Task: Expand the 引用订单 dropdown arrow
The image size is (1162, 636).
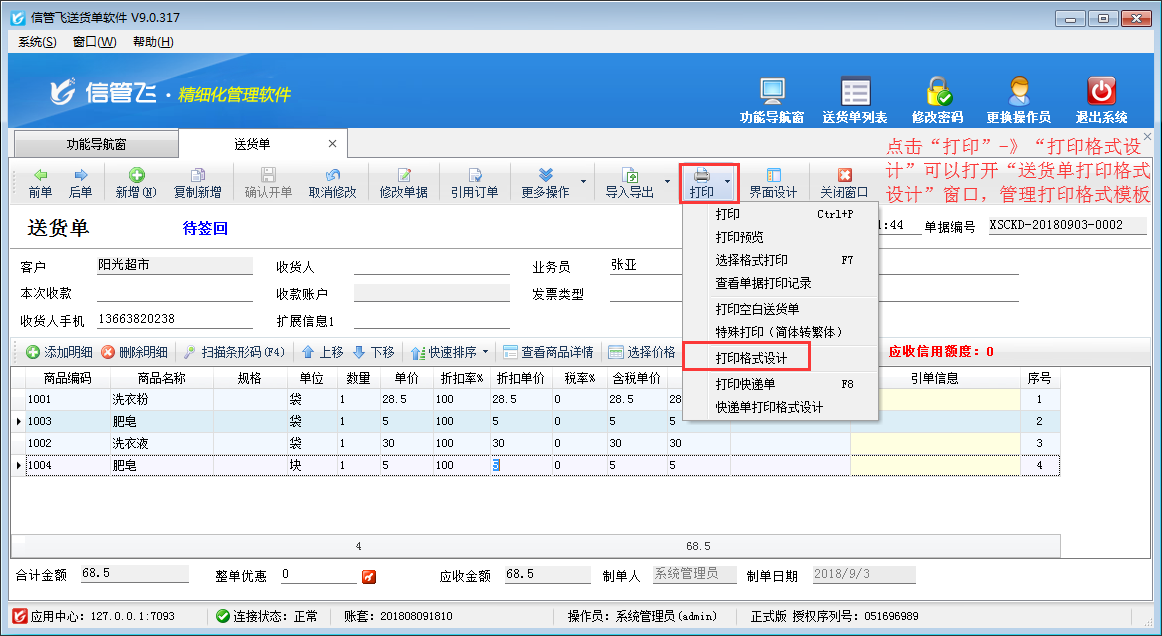Action: [x=475, y=182]
